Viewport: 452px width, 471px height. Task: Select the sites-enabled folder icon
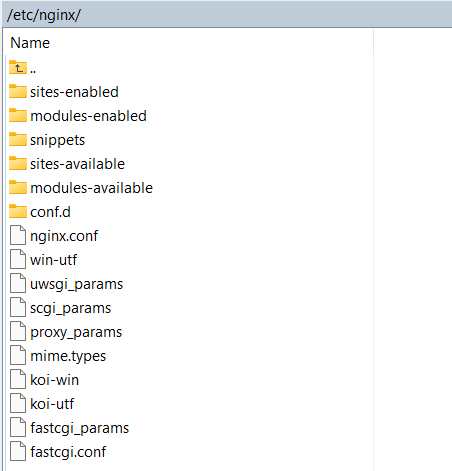pos(18,92)
